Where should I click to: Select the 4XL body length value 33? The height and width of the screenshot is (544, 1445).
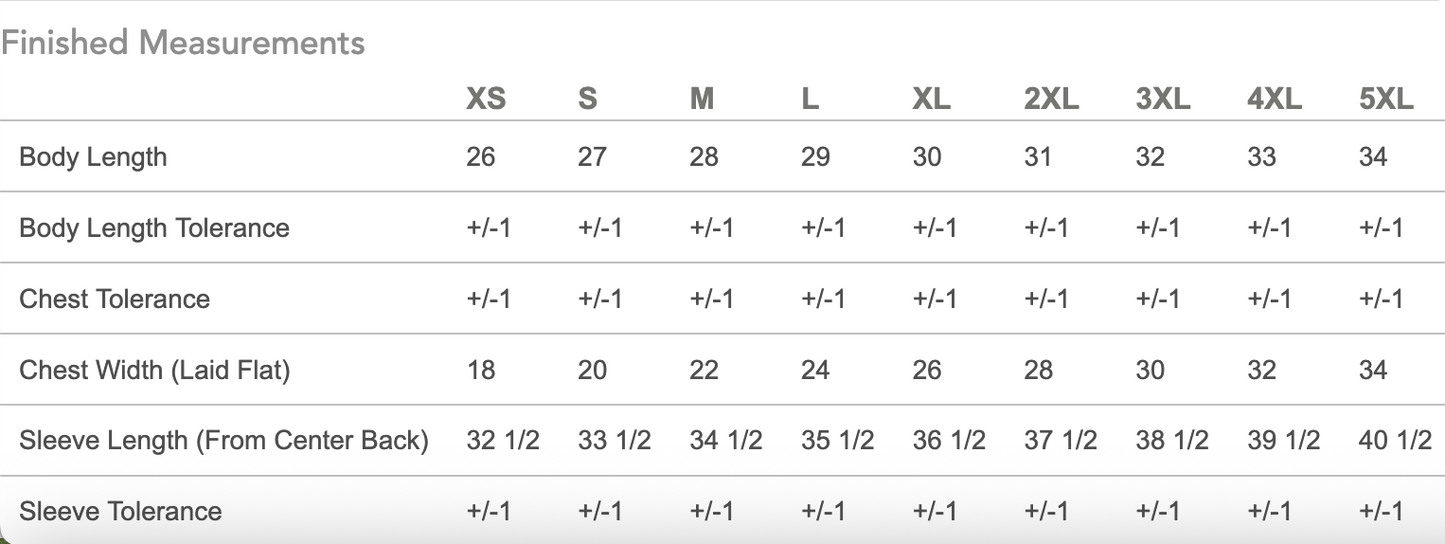tap(1262, 157)
